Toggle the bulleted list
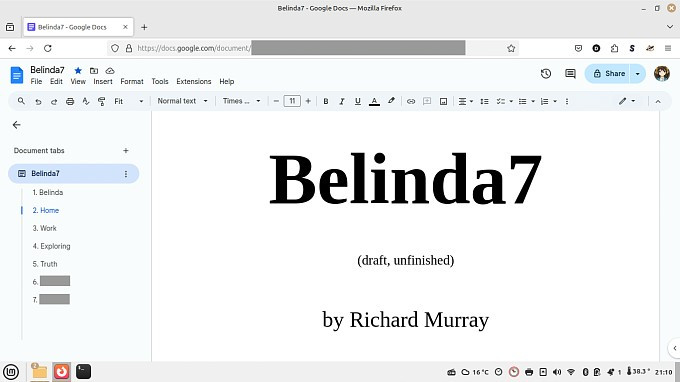The height and width of the screenshot is (382, 680). [523, 101]
